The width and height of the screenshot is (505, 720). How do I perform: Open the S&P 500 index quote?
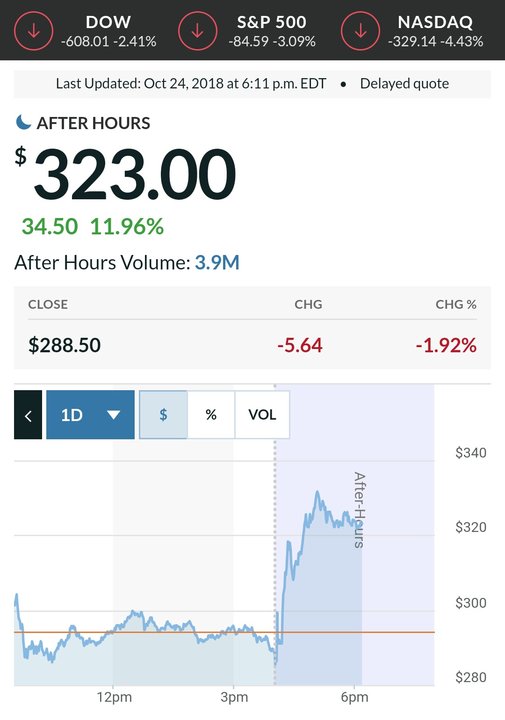point(272,31)
